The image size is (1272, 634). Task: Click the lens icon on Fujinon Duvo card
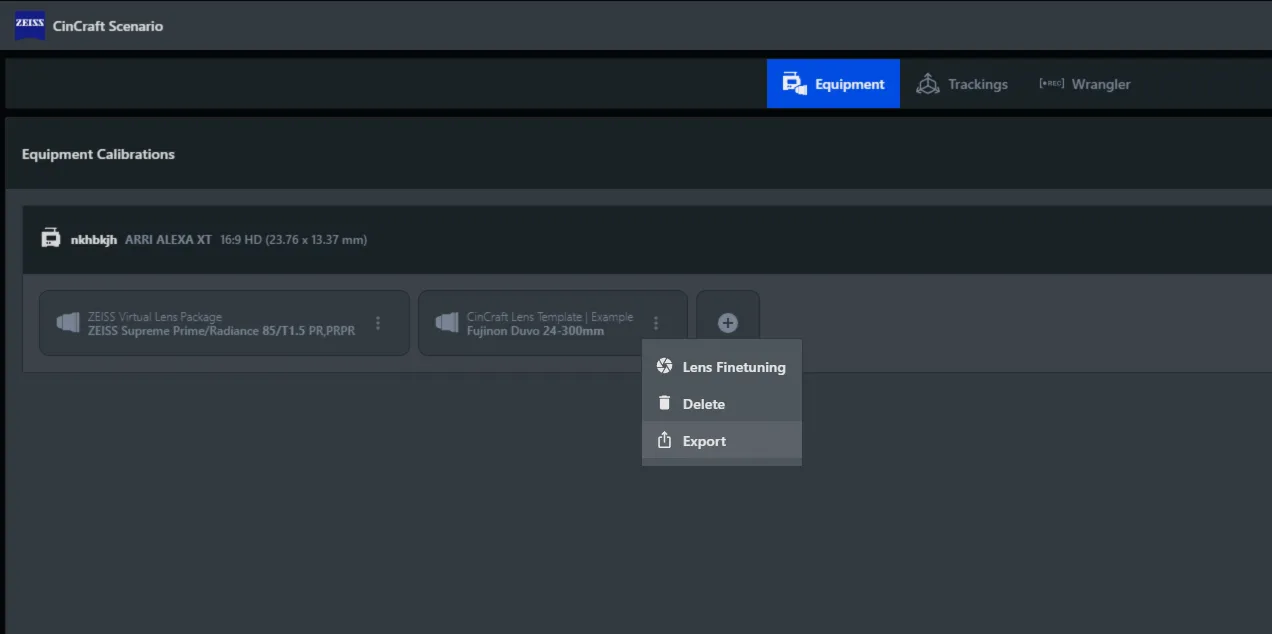click(x=447, y=323)
